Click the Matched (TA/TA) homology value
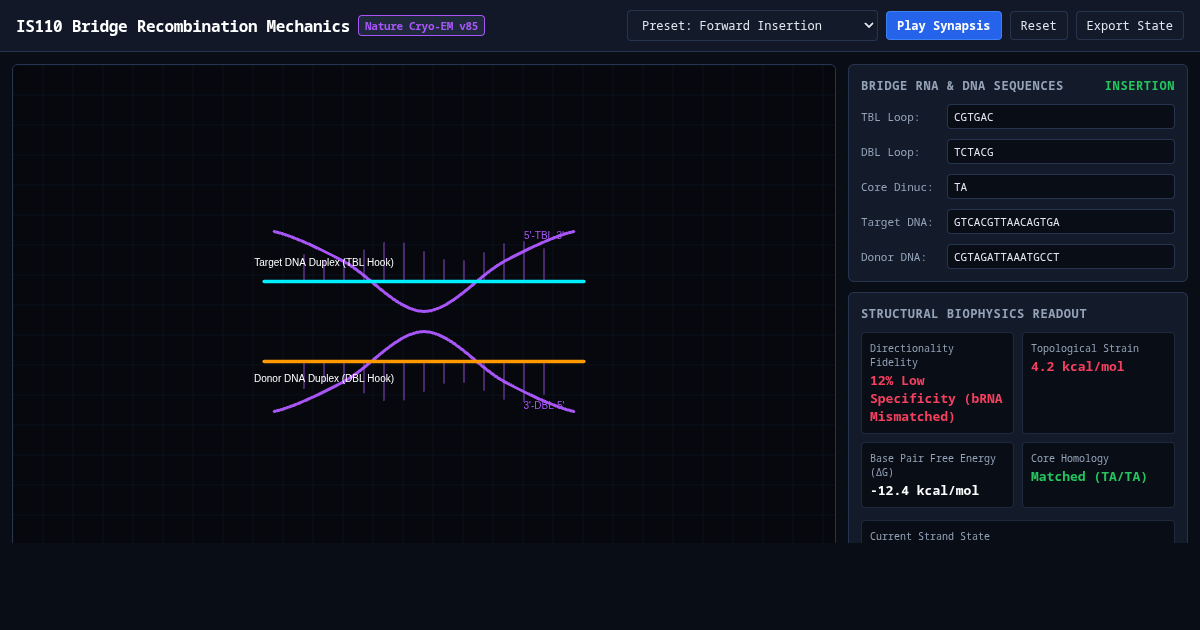1200x630 pixels. (1089, 477)
